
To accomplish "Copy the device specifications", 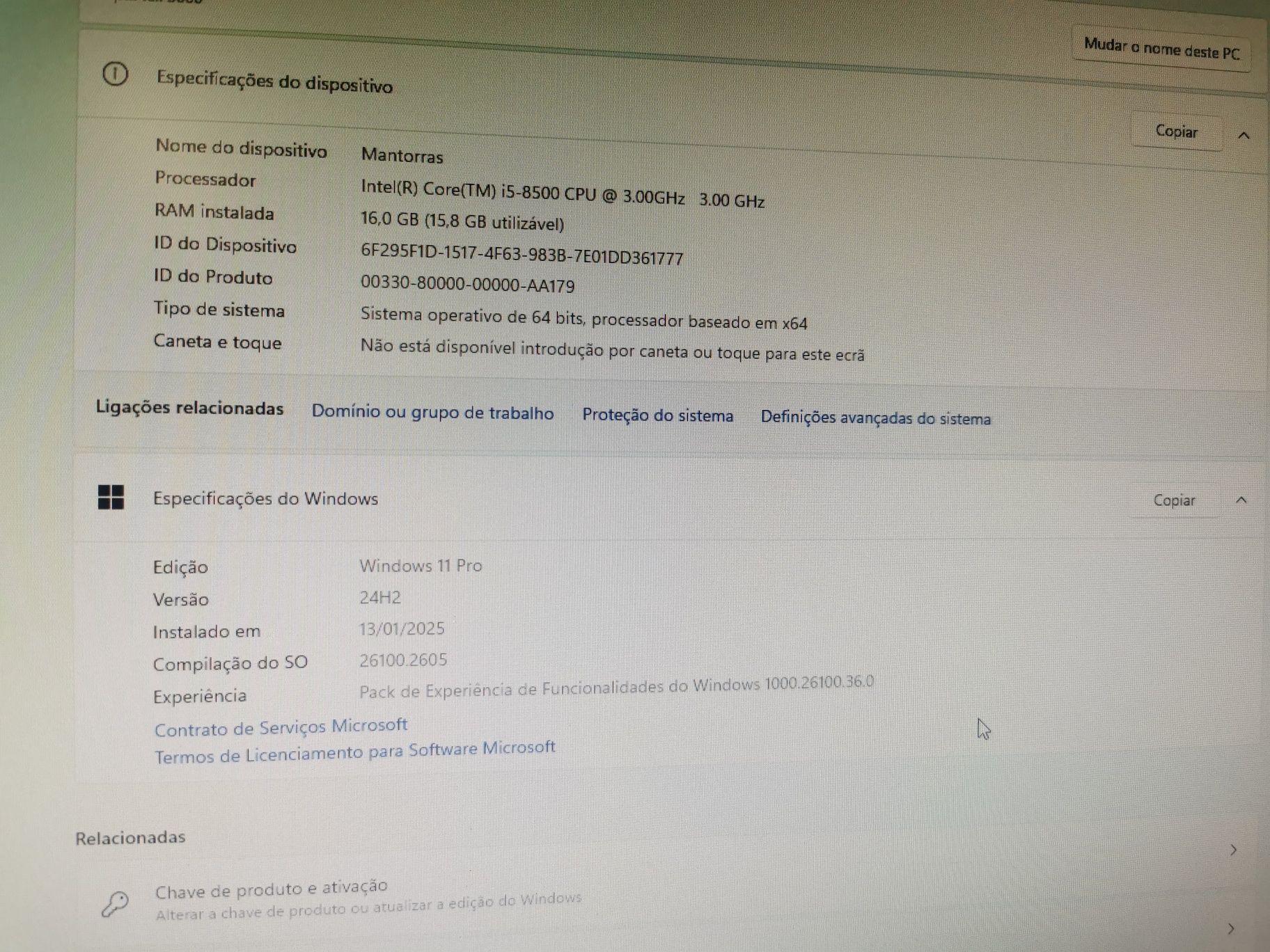I will (x=1176, y=132).
